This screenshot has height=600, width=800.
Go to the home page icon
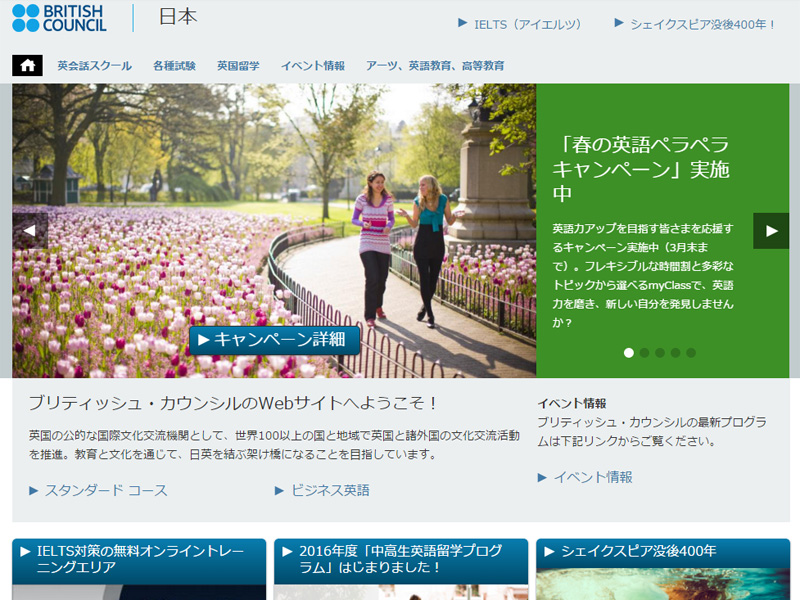pyautogui.click(x=28, y=65)
